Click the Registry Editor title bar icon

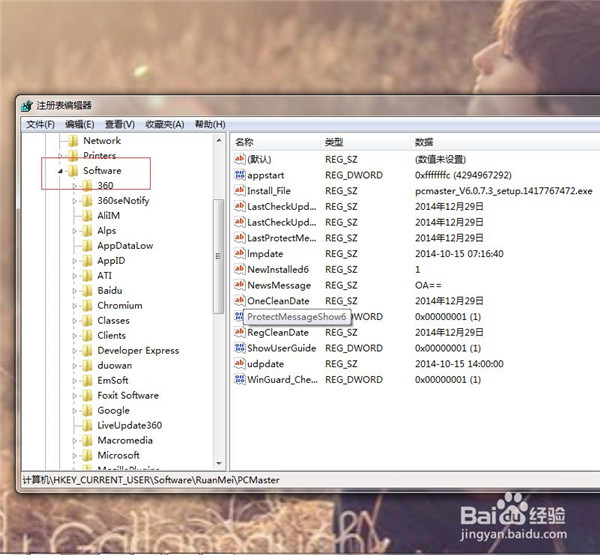click(28, 105)
